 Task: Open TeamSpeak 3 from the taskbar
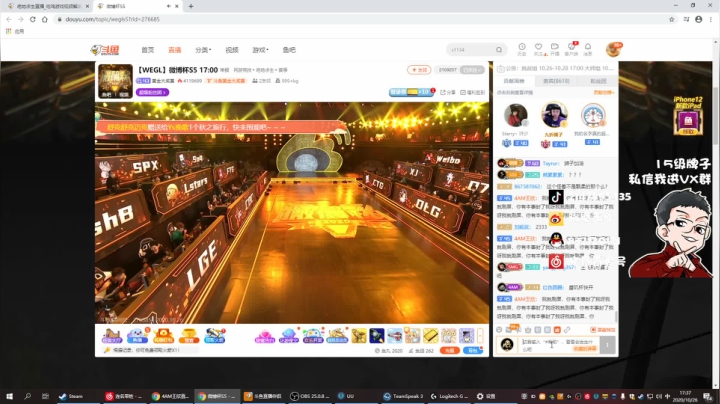pyautogui.click(x=403, y=396)
